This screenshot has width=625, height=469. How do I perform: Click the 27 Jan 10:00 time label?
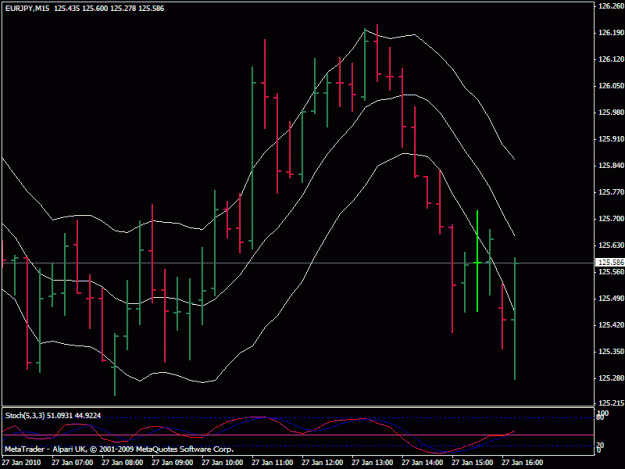click(x=222, y=463)
